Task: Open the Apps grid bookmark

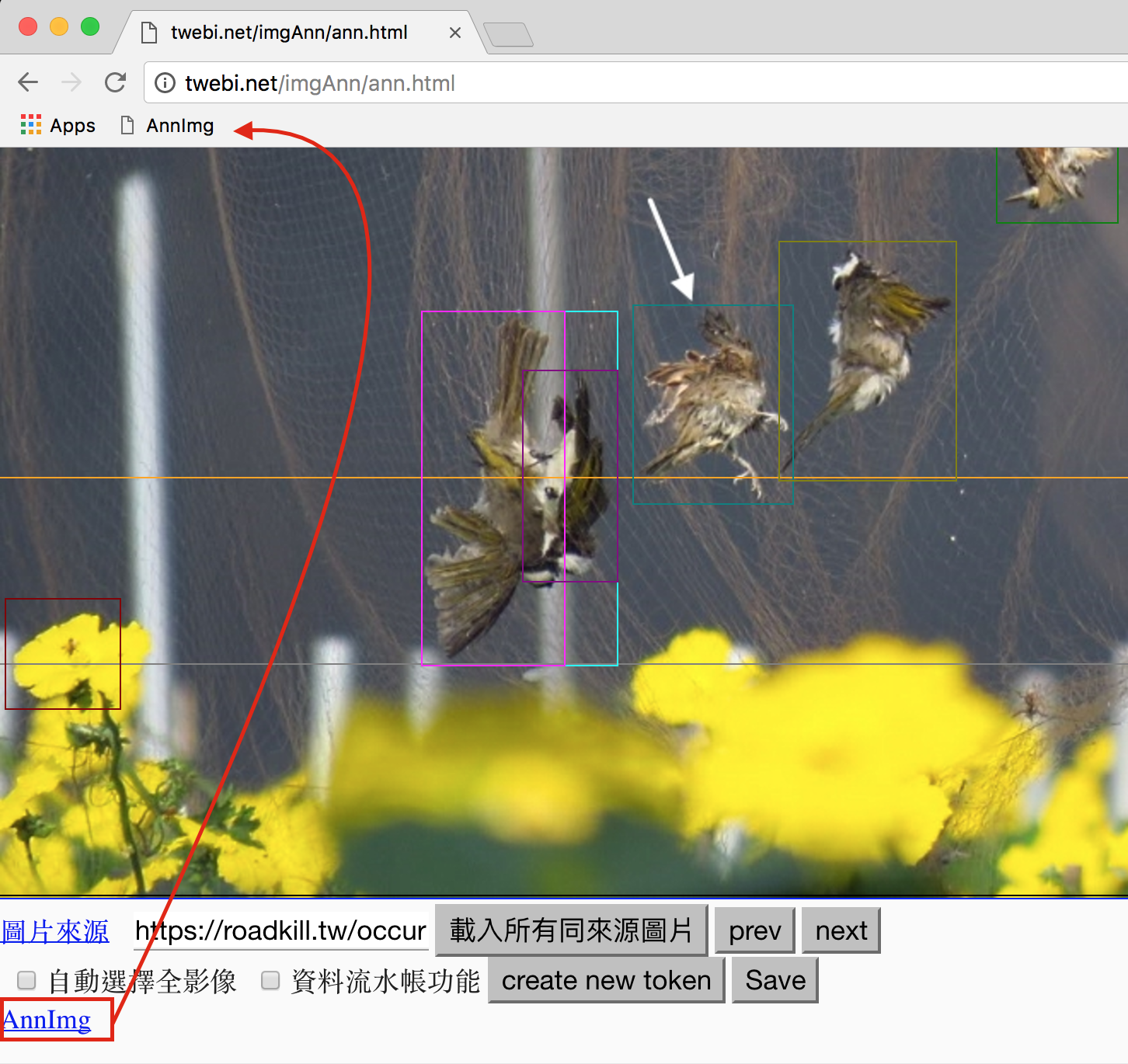Action: click(58, 125)
